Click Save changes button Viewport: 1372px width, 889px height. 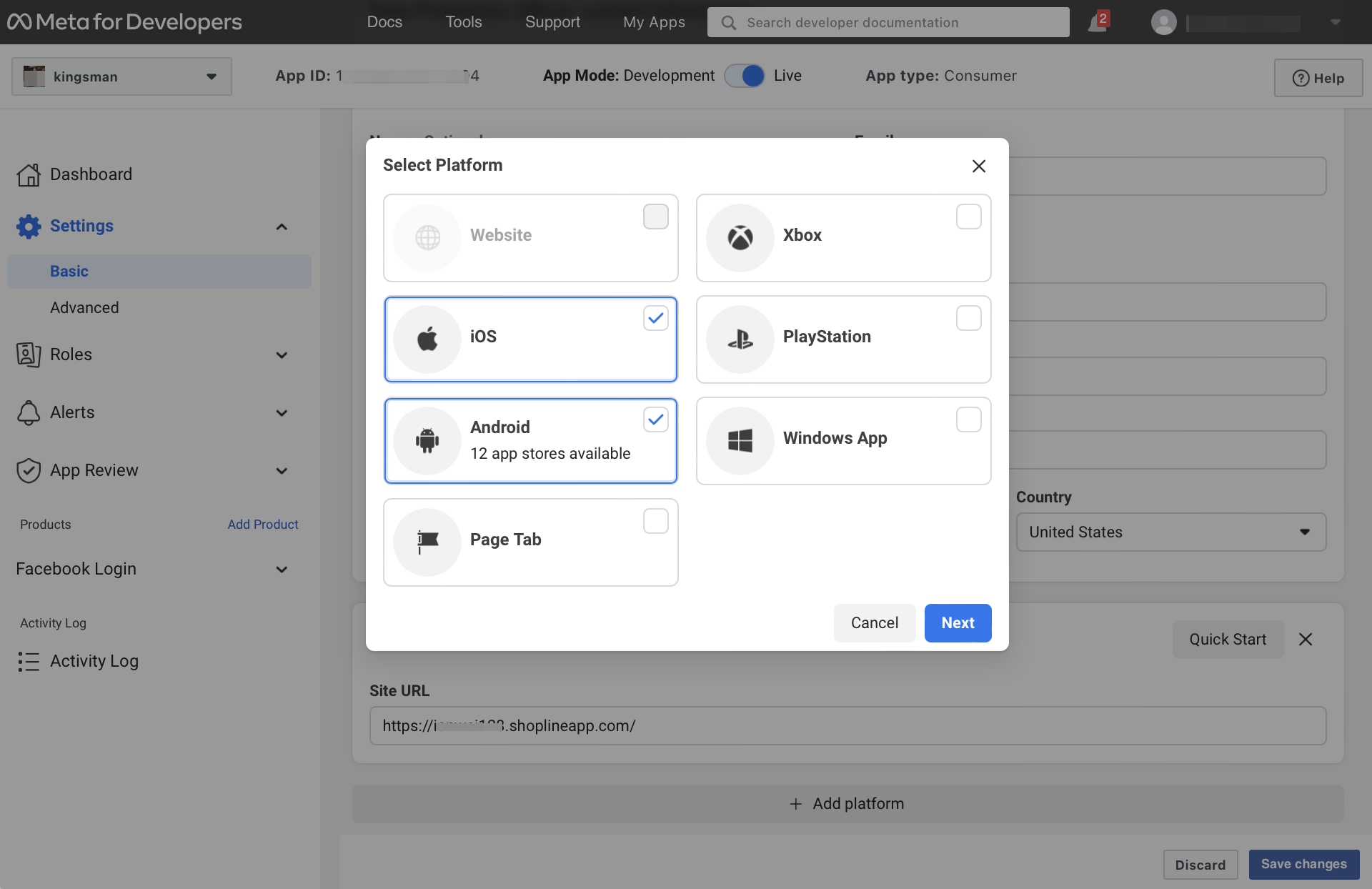click(x=1304, y=864)
